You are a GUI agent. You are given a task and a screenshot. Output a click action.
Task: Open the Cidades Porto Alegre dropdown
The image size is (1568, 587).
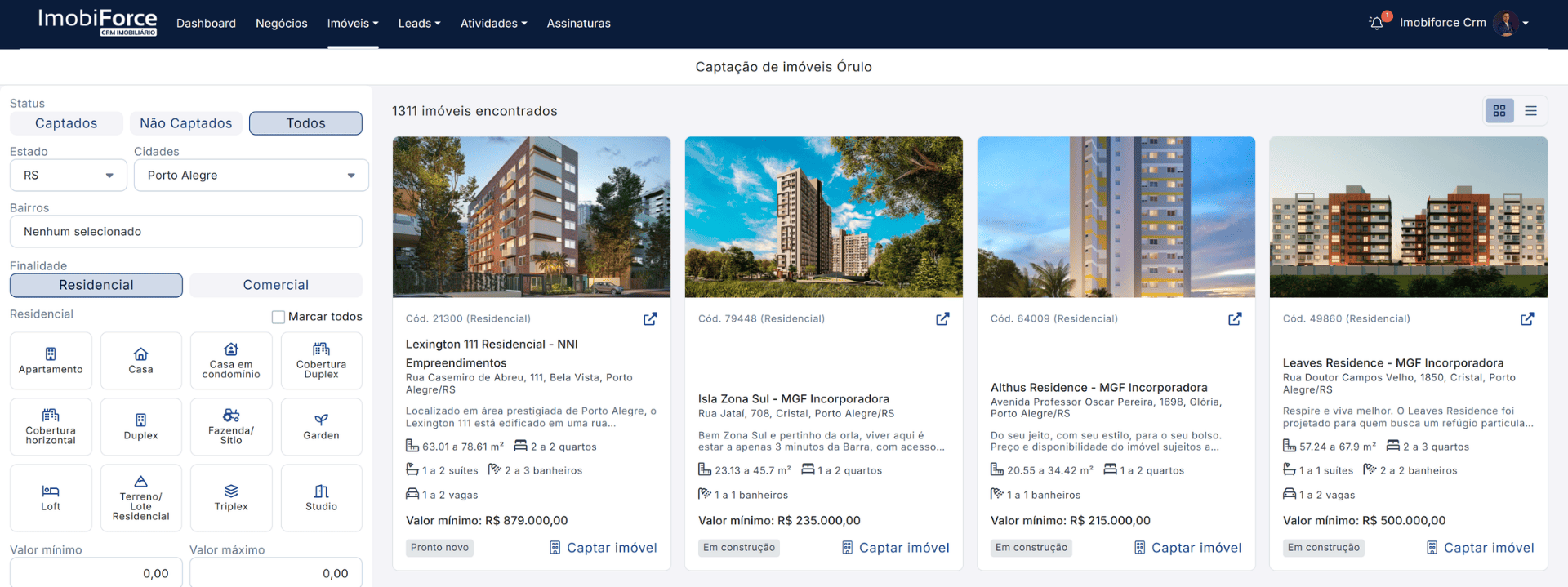pyautogui.click(x=252, y=176)
